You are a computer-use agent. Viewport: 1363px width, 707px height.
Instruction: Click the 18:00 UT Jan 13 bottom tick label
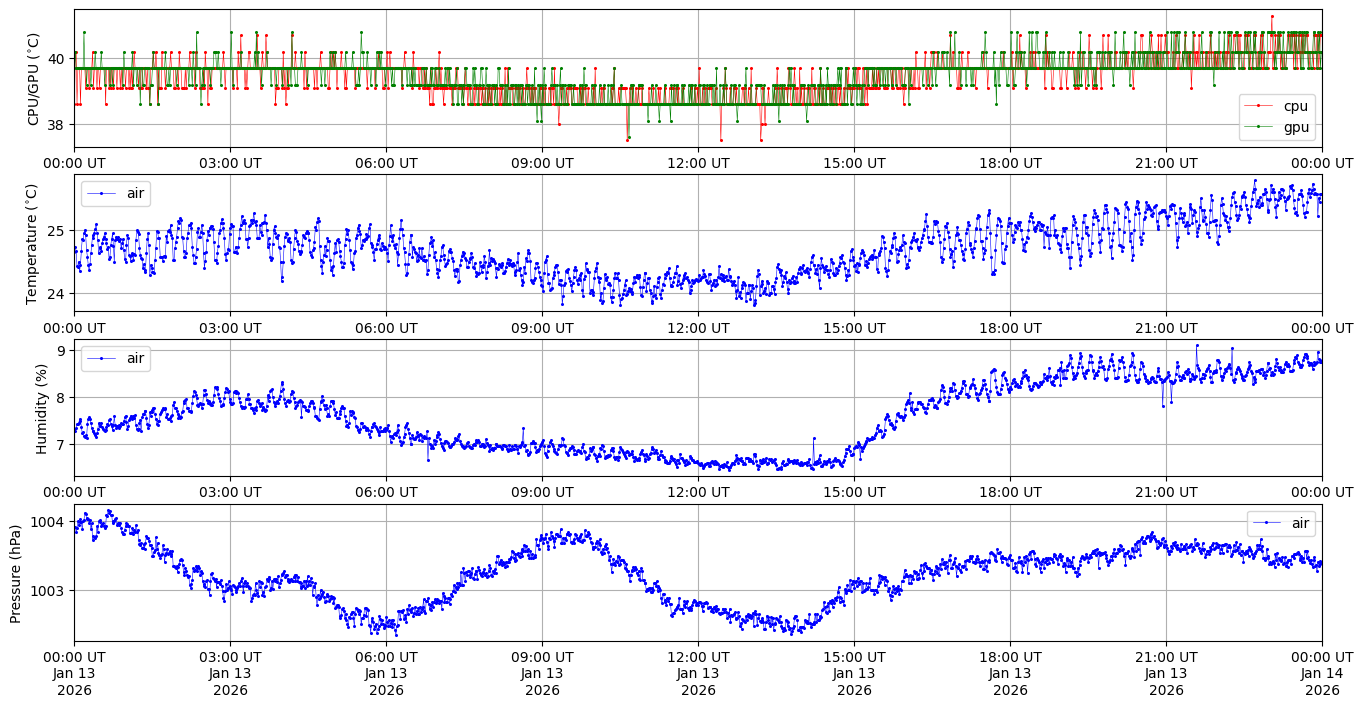coord(1010,674)
